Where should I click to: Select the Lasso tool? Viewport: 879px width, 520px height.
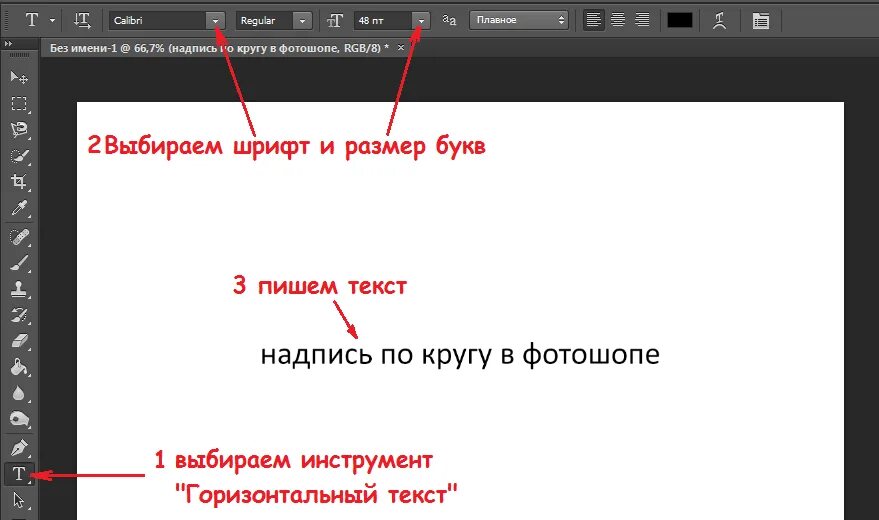19,129
